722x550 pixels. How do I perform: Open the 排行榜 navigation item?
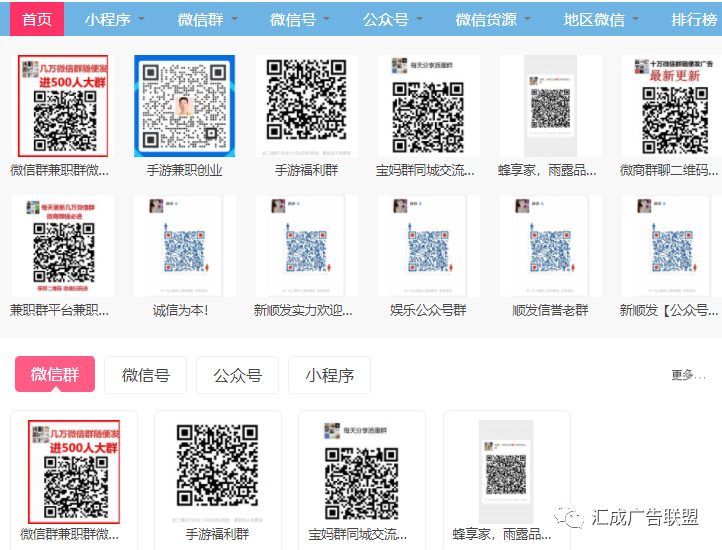(694, 19)
